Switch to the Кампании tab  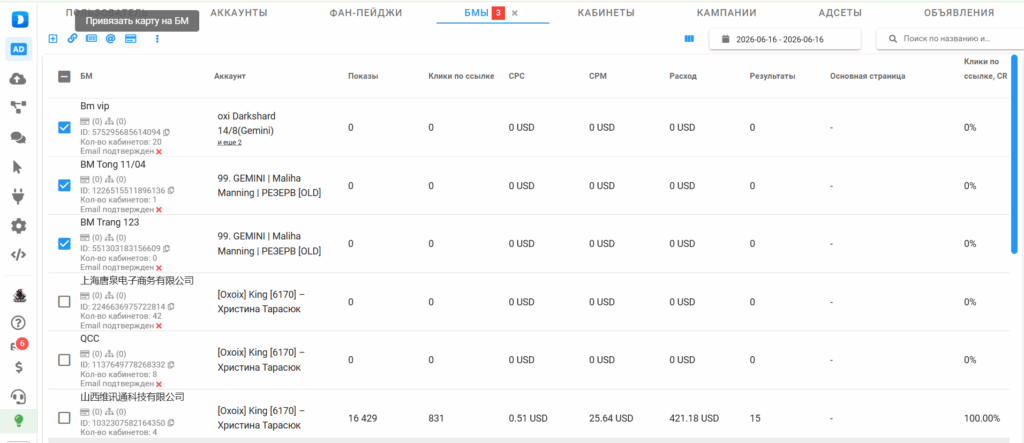[x=726, y=12]
